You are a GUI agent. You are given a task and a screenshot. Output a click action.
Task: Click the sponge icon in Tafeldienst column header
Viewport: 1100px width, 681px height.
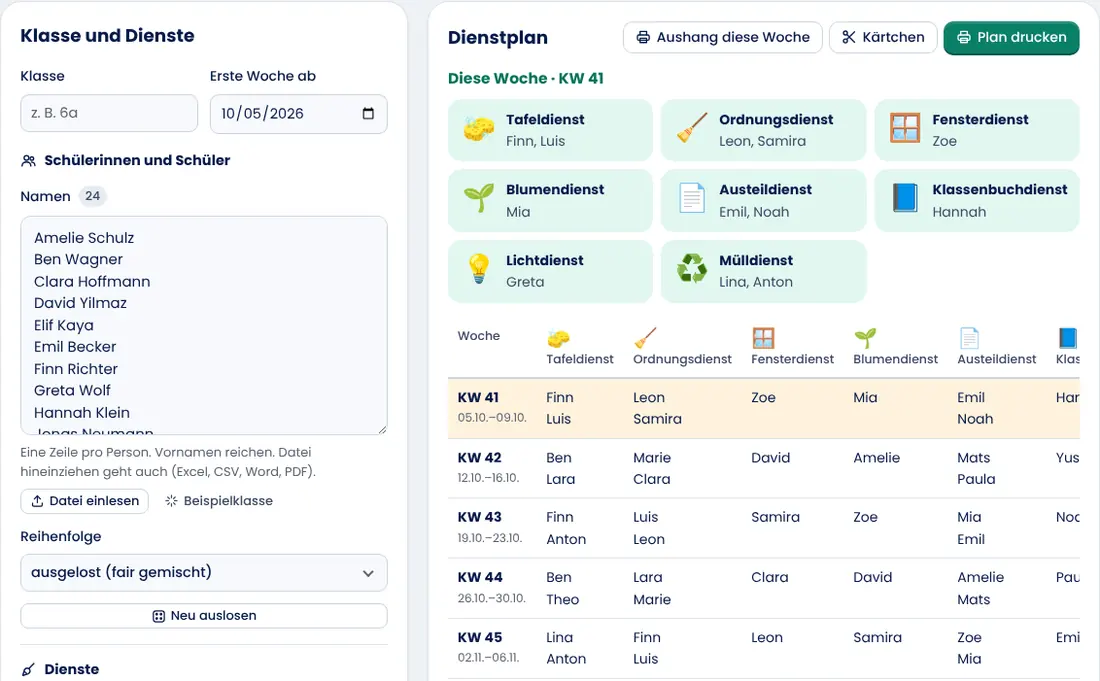(558, 338)
